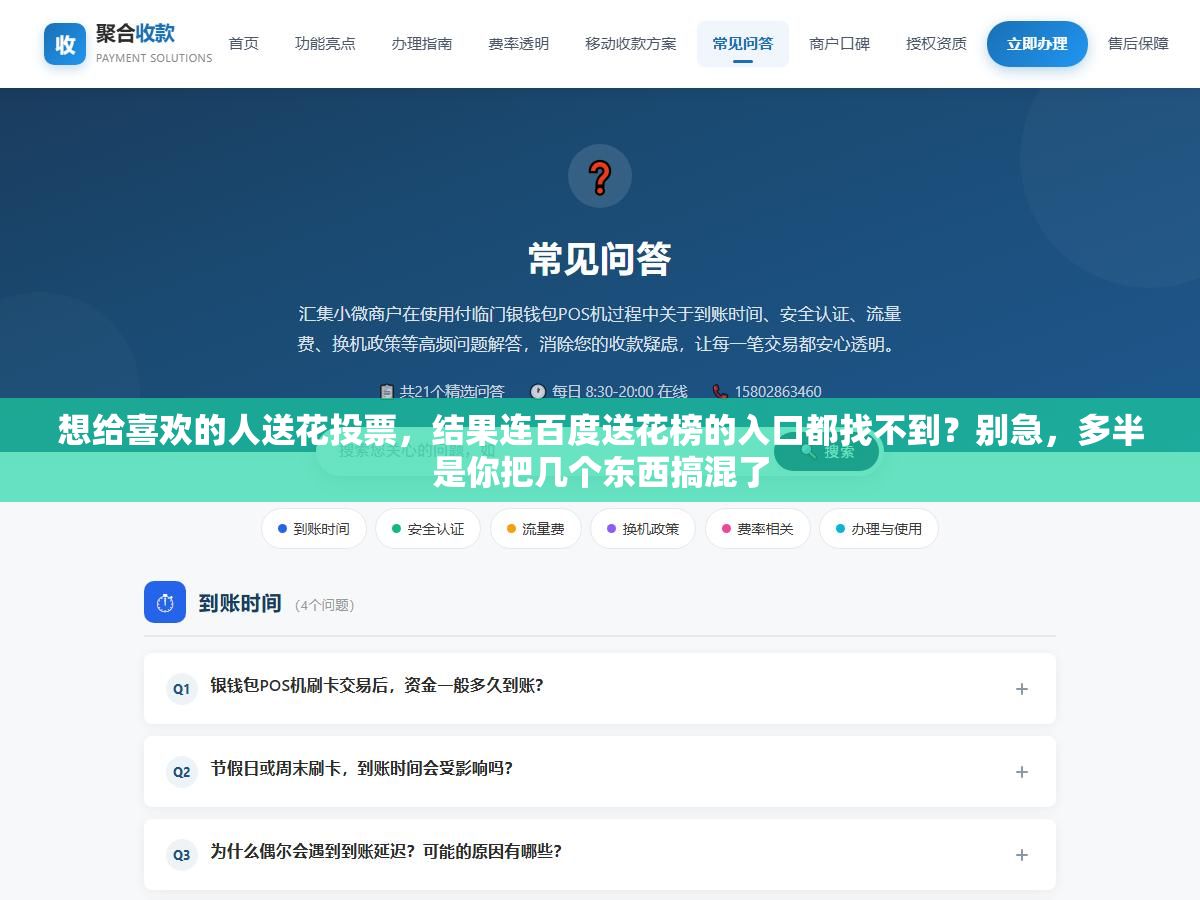The width and height of the screenshot is (1200, 900).
Task: Open 移动收款方案 navigation item
Action: (x=630, y=44)
